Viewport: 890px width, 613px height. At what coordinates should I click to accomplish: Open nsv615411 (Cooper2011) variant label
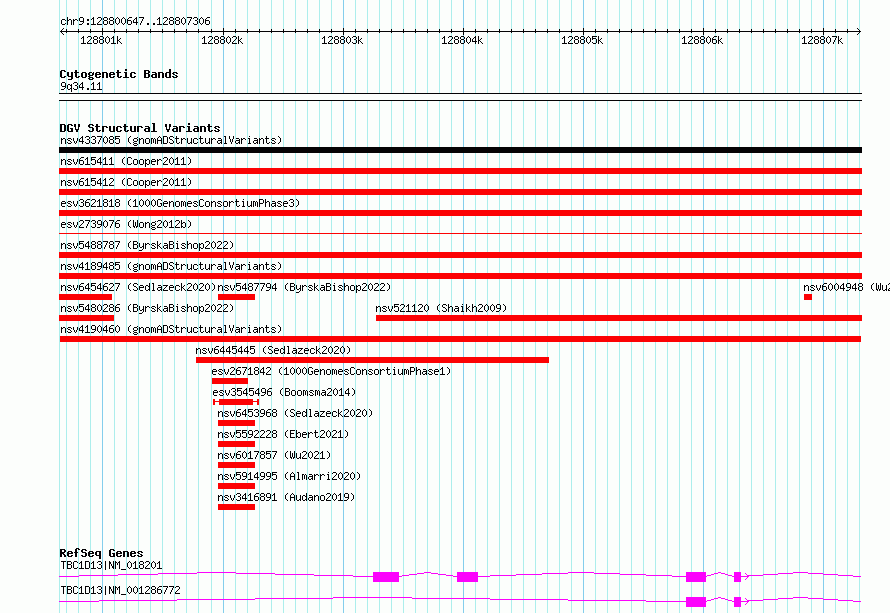(126, 161)
